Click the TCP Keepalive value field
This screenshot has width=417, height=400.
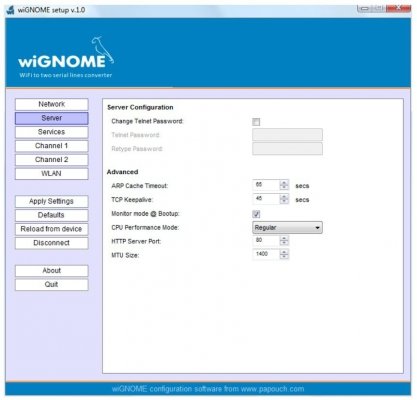coord(266,199)
